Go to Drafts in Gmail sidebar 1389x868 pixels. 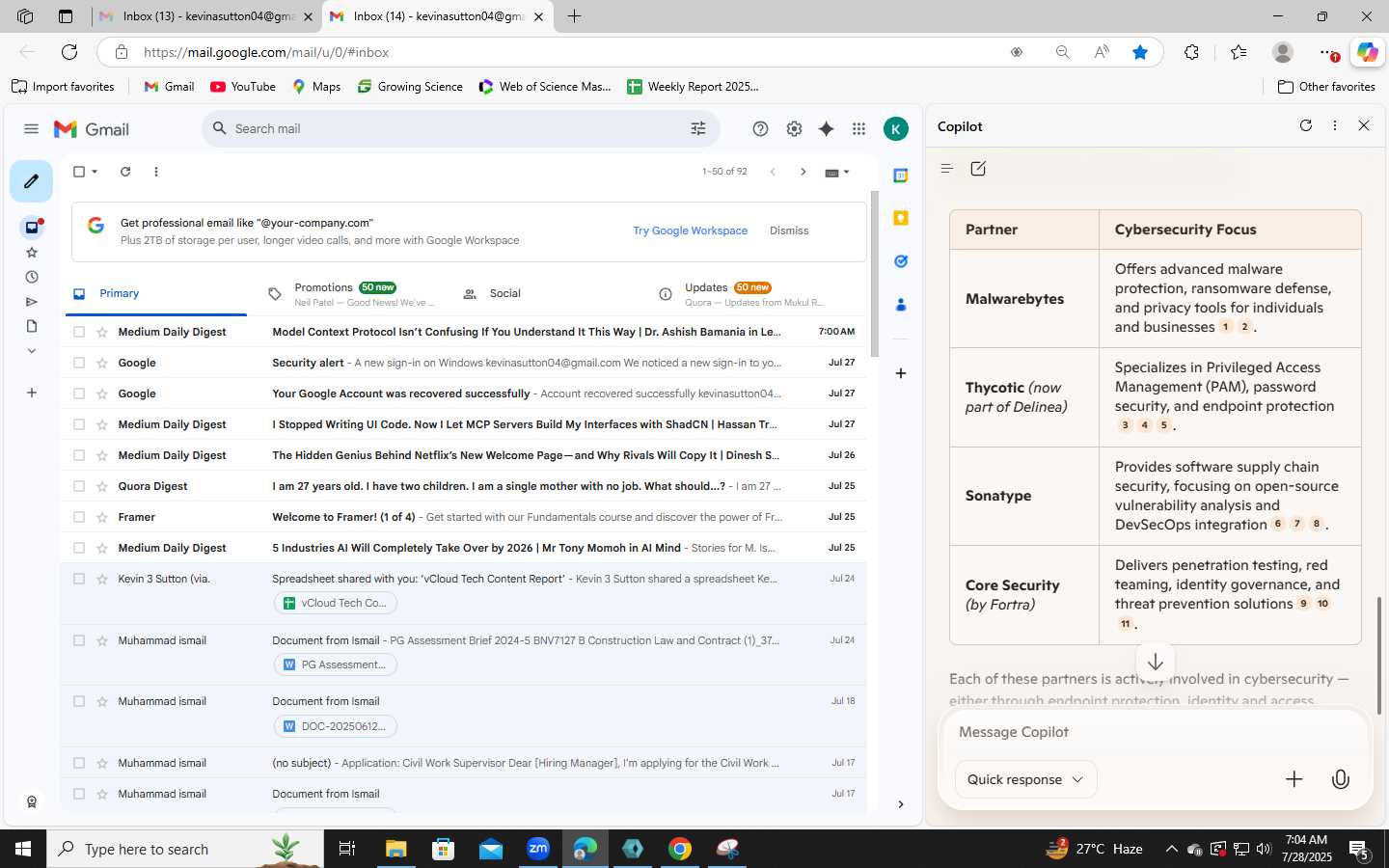[32, 326]
